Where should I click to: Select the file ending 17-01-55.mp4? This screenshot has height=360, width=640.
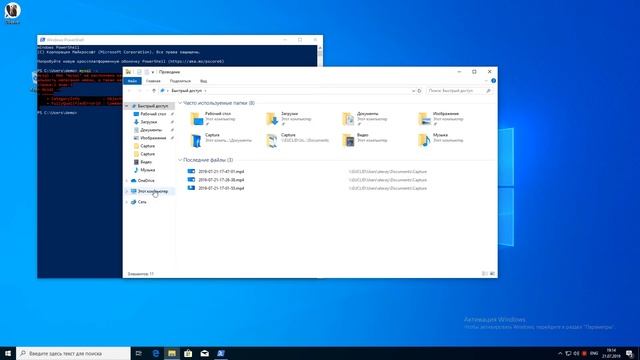coord(221,188)
